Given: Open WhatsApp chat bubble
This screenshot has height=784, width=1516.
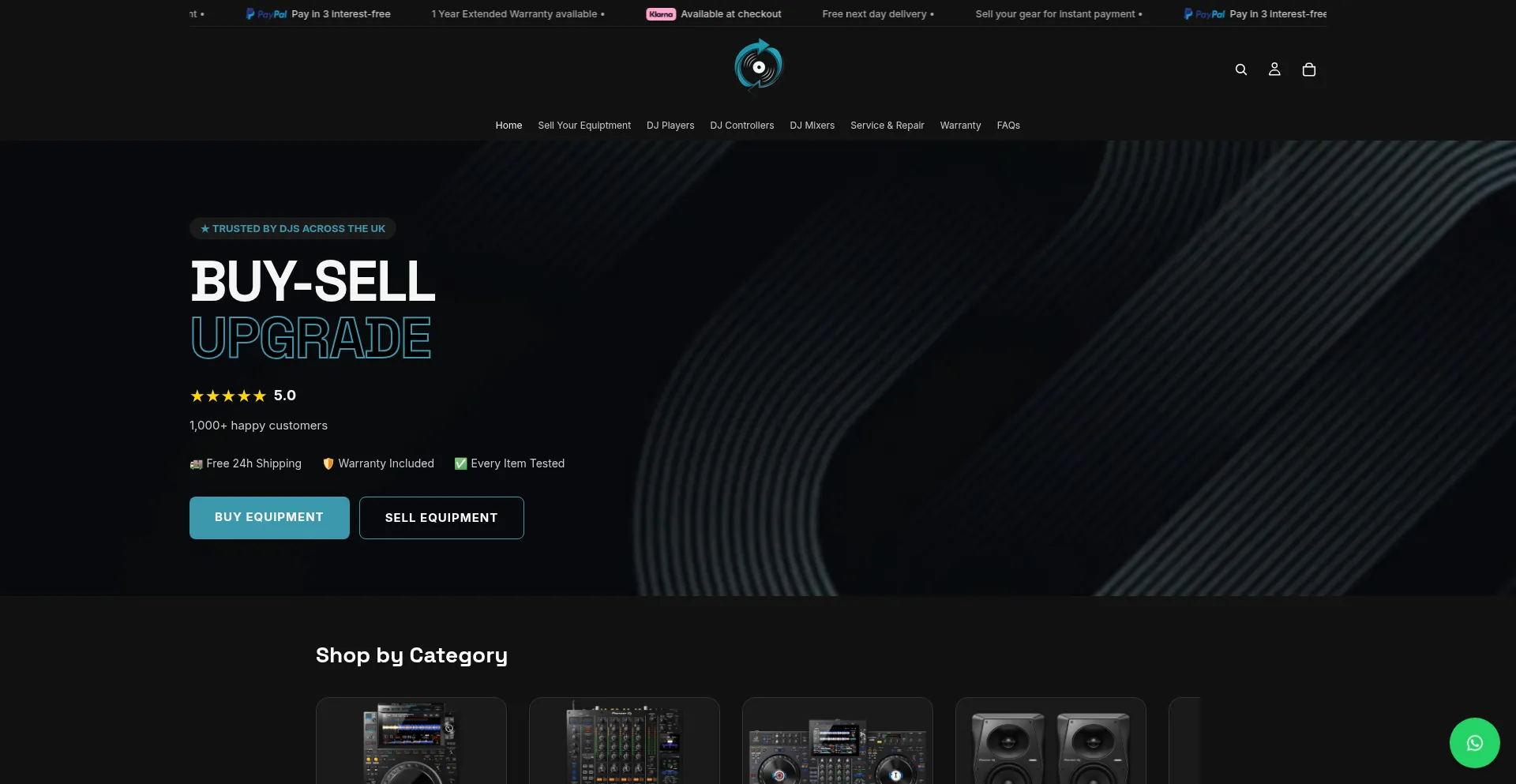Looking at the screenshot, I should point(1474,743).
